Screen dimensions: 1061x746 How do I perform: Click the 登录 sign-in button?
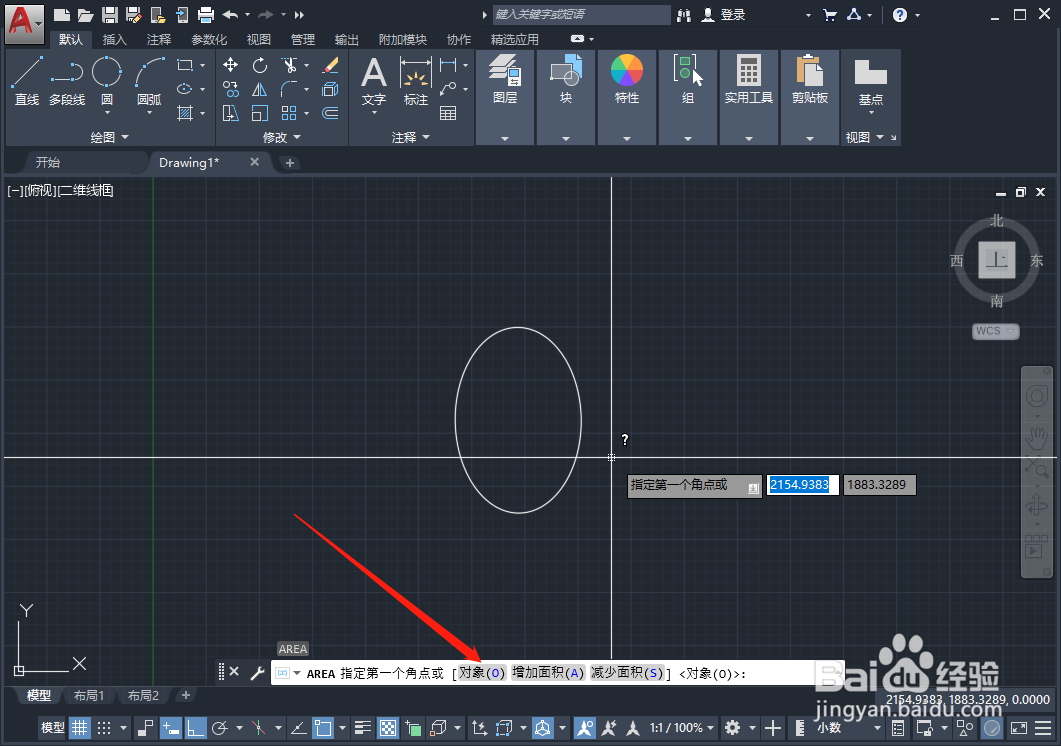click(723, 14)
